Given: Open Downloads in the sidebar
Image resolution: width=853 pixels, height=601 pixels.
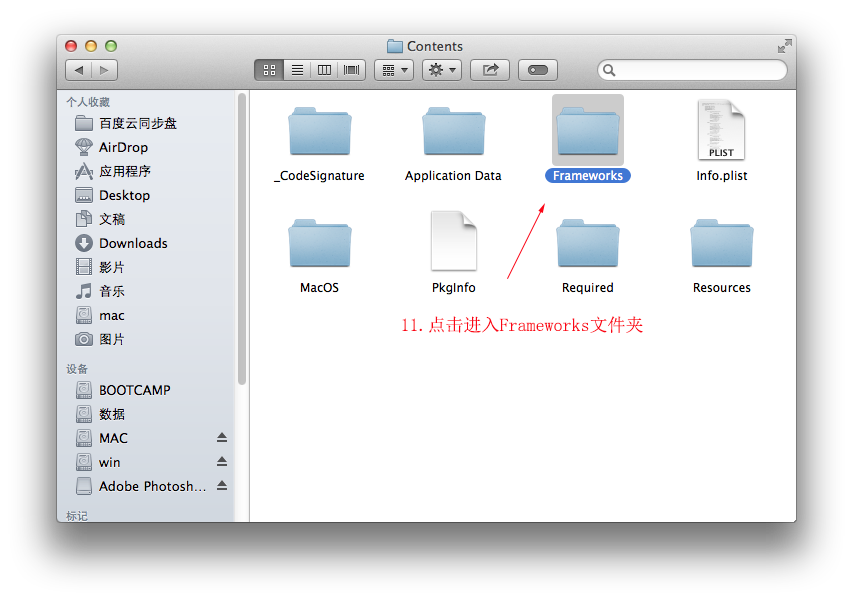Looking at the screenshot, I should click(x=147, y=243).
